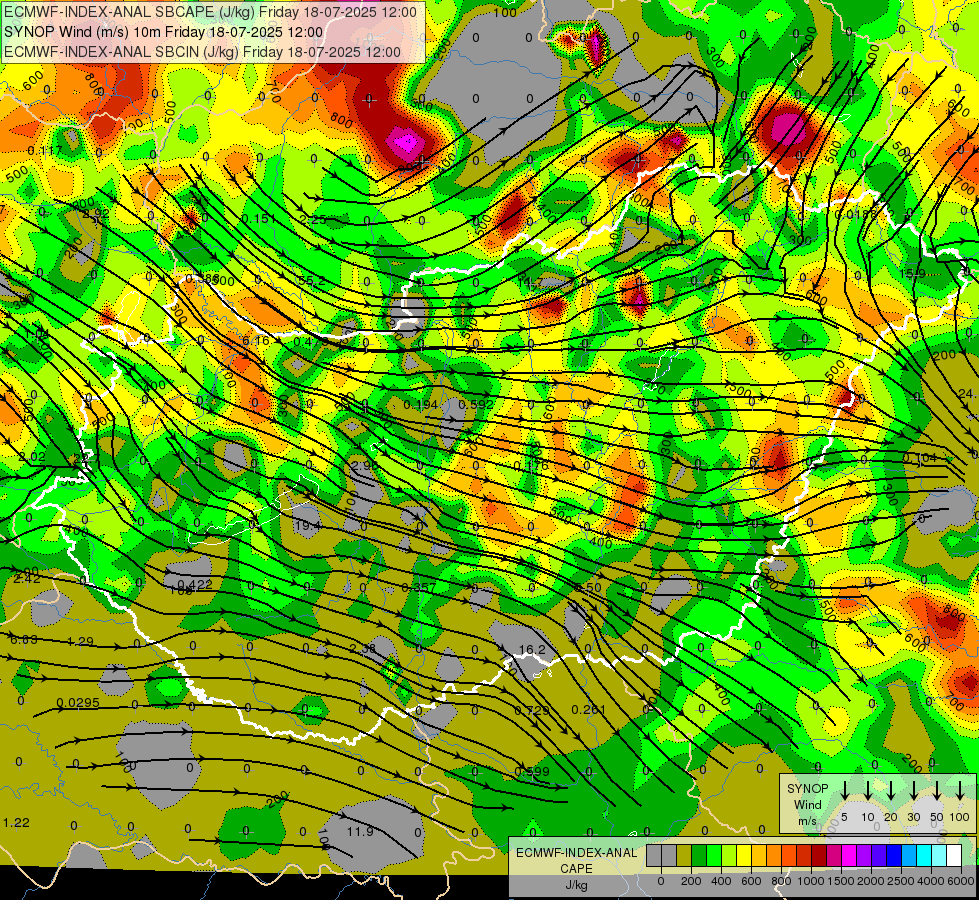
Task: Click the wind arrow above the 100 m/s label
Action: pos(960,790)
